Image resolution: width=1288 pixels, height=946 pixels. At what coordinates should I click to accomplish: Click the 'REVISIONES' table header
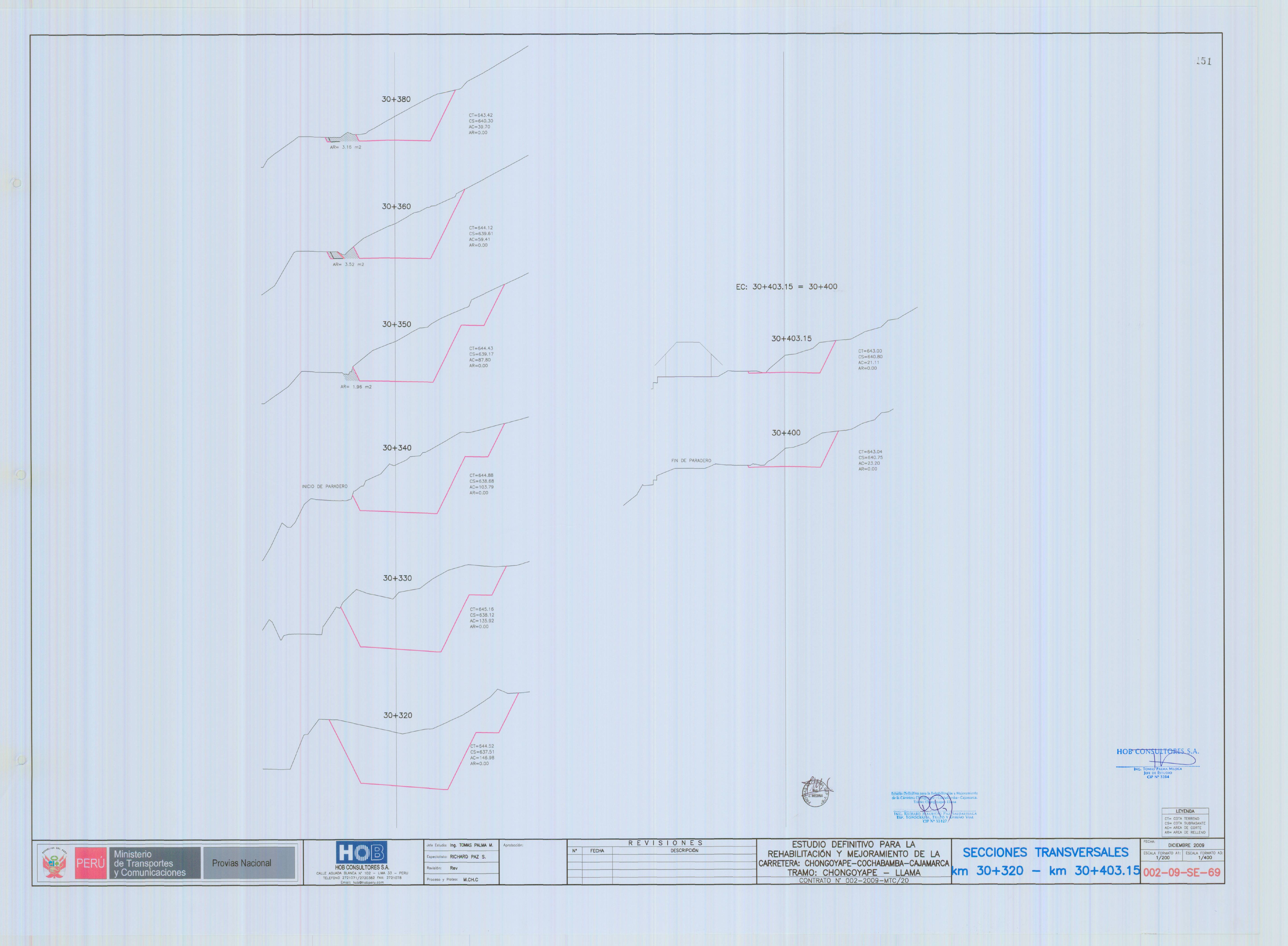pos(665,843)
